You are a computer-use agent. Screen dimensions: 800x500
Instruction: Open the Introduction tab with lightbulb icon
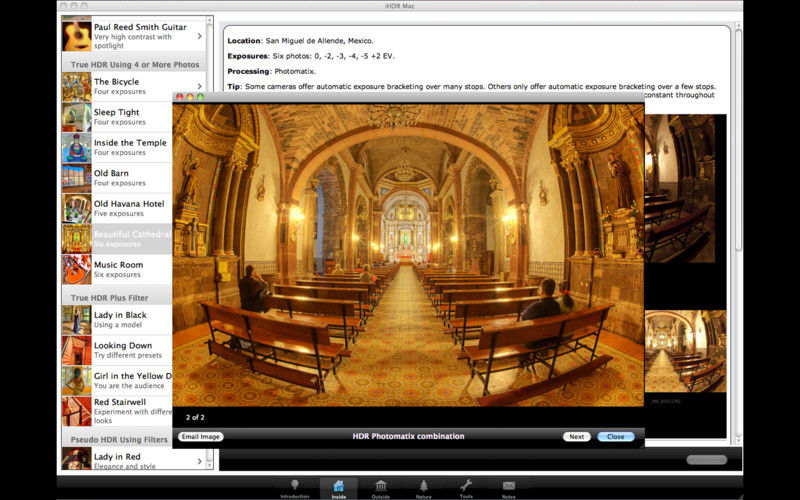294,489
